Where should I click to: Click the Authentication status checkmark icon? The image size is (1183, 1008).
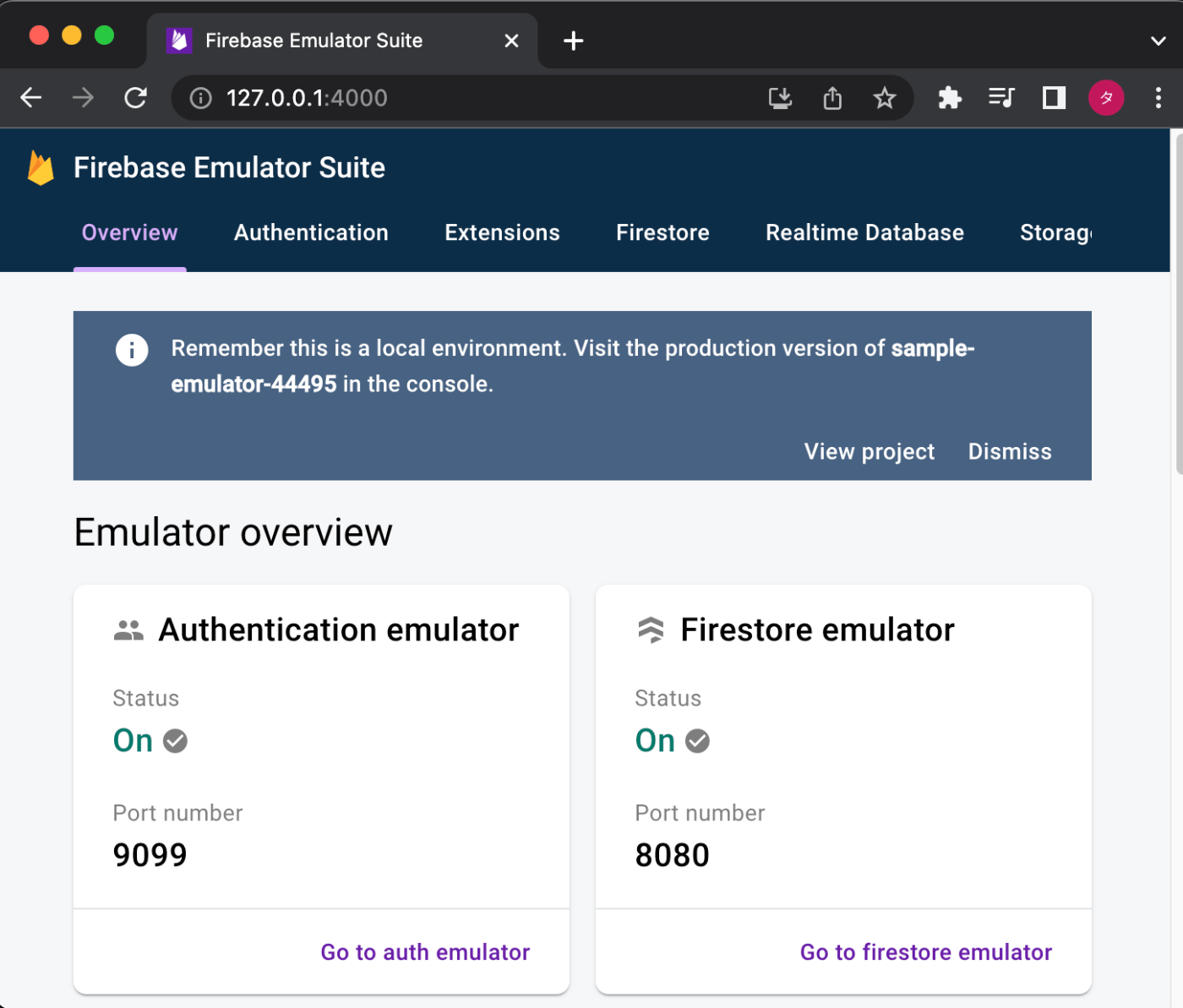point(175,741)
